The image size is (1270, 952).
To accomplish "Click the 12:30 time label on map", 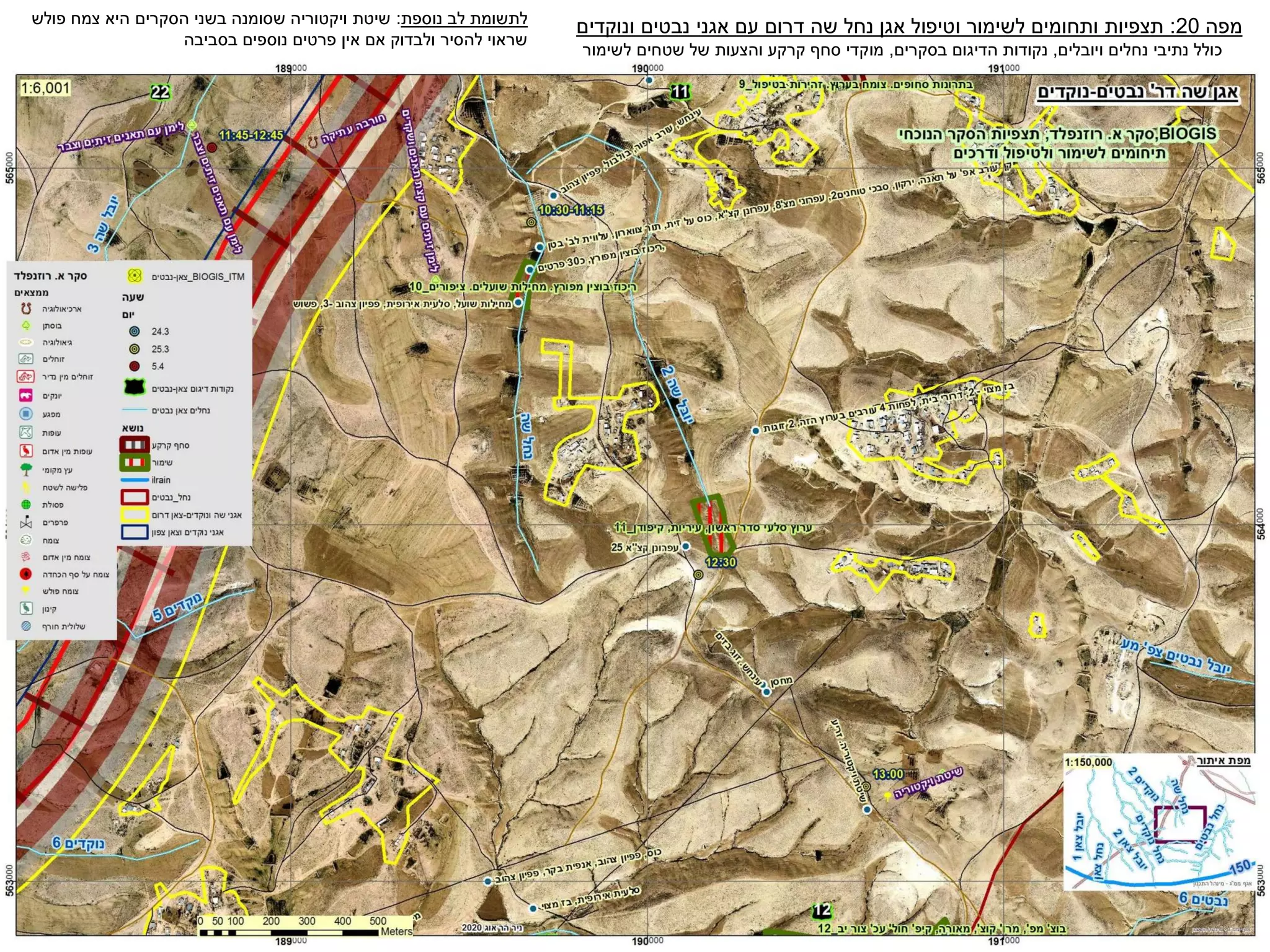I will (721, 563).
